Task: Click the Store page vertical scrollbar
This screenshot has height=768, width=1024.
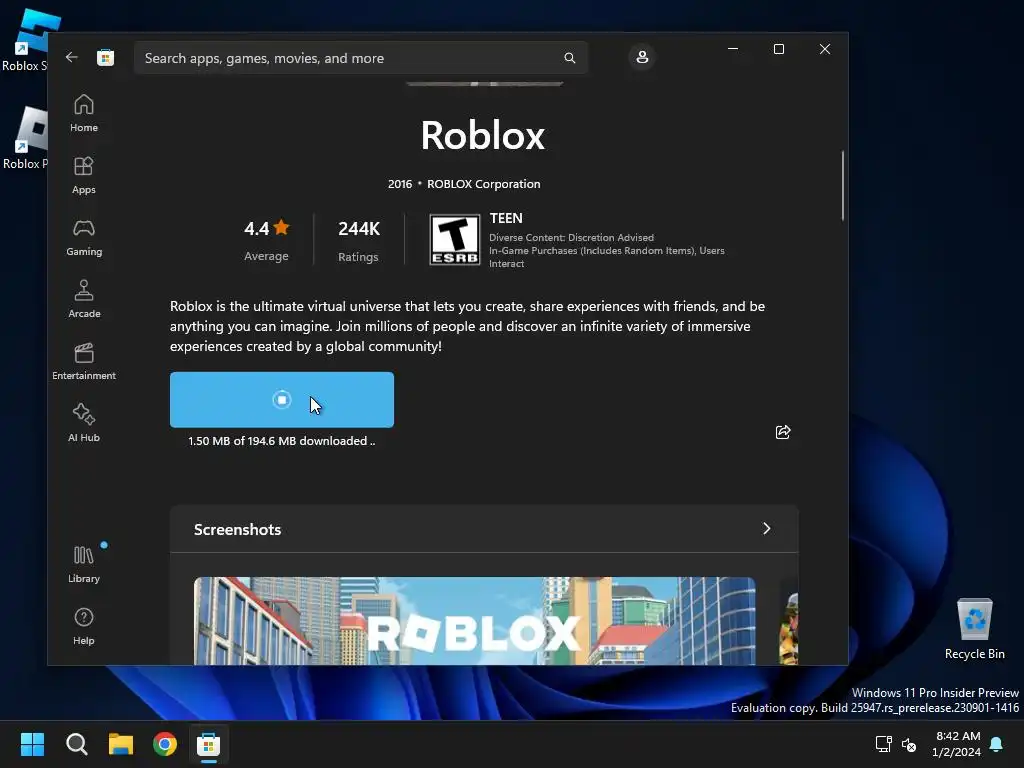Action: coord(842,185)
